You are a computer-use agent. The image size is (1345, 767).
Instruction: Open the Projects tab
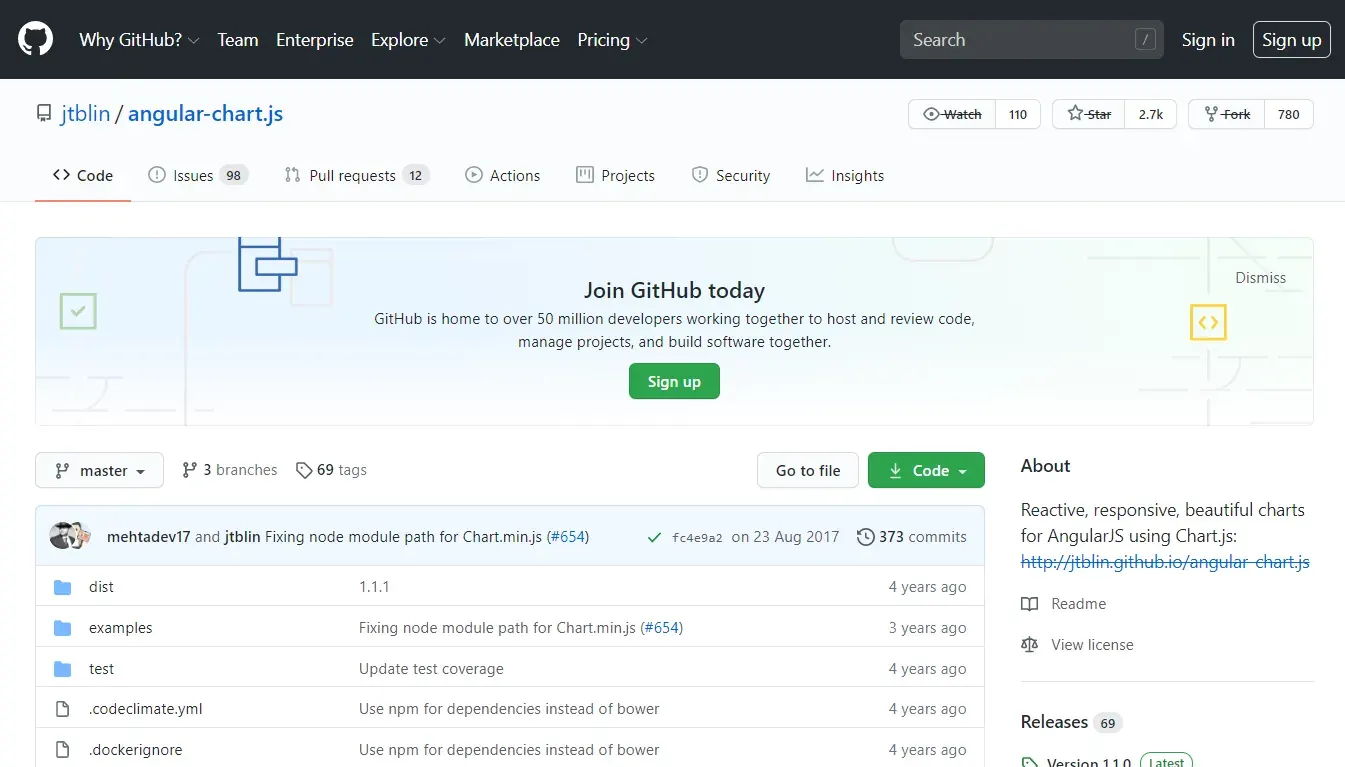(615, 175)
